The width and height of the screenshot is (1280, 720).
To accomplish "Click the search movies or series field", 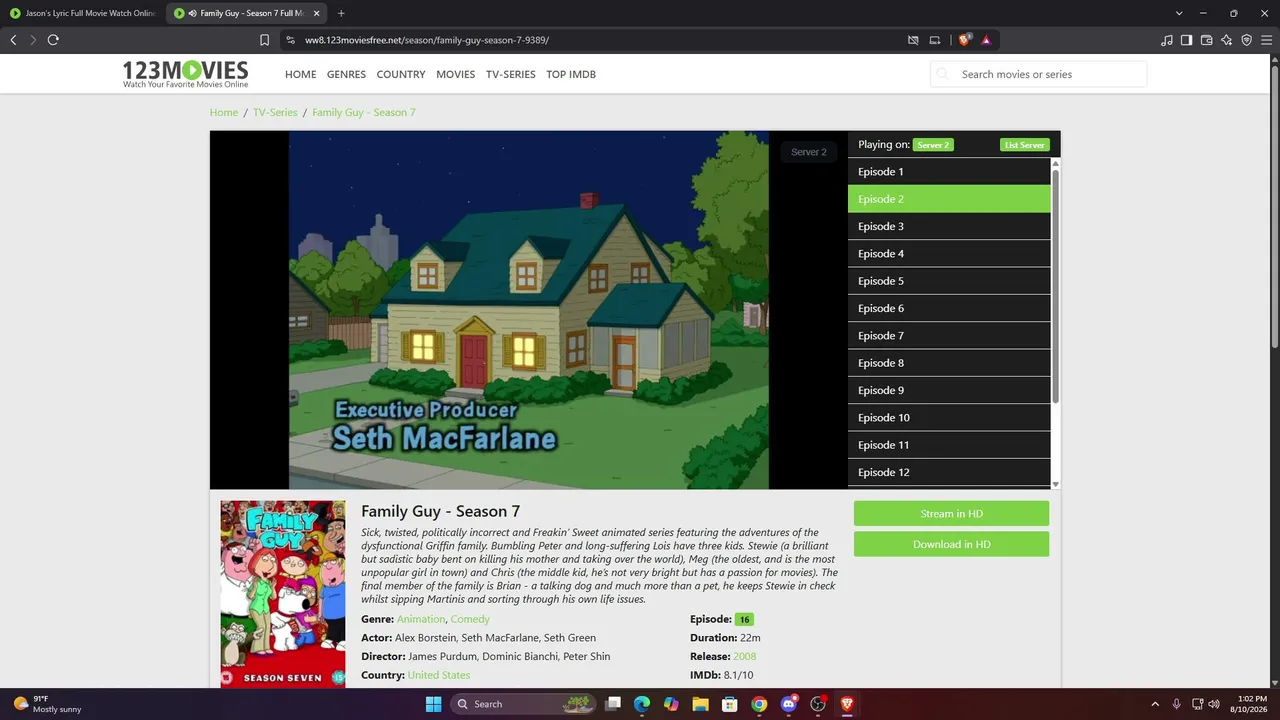I will (1038, 74).
